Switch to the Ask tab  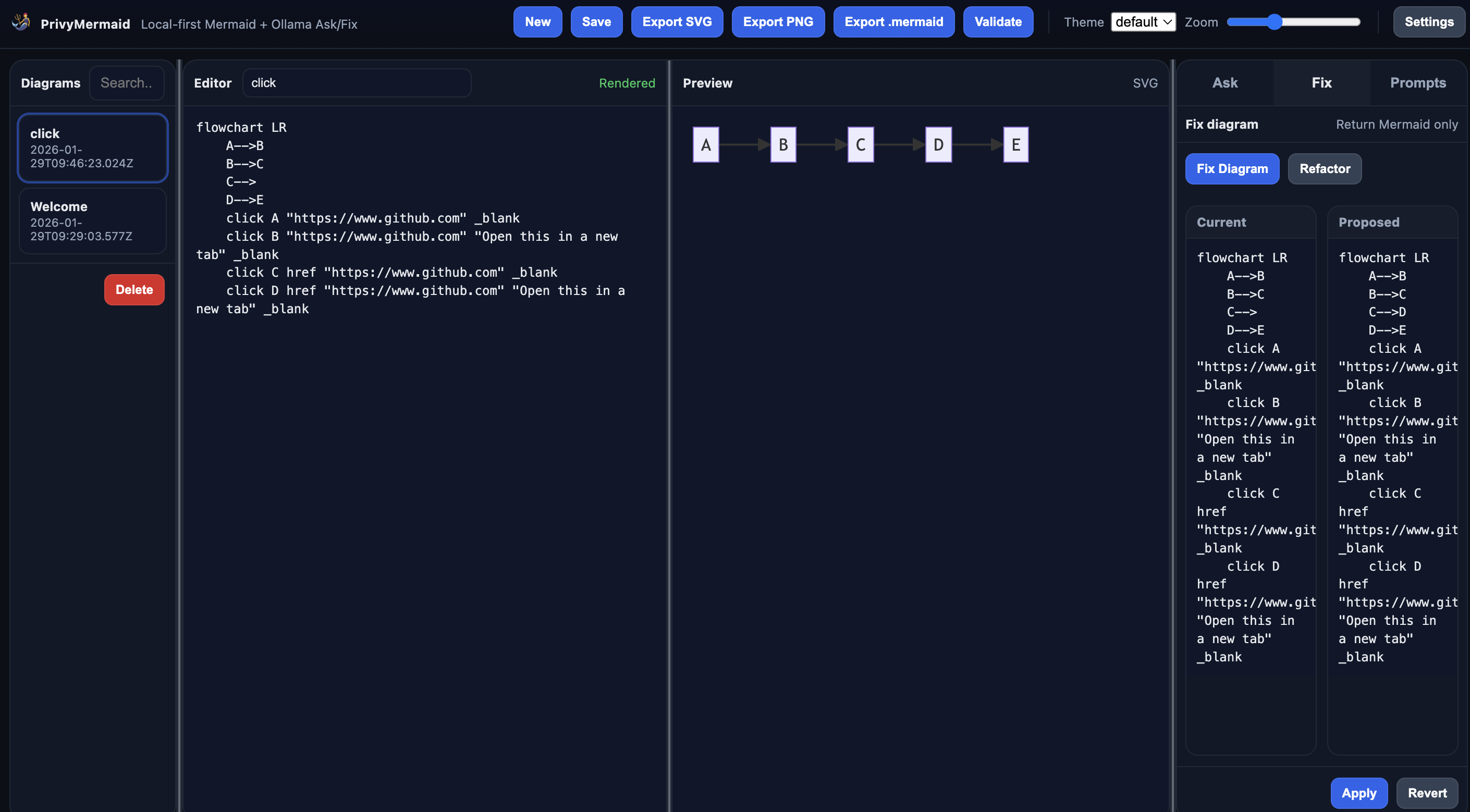(x=1224, y=83)
